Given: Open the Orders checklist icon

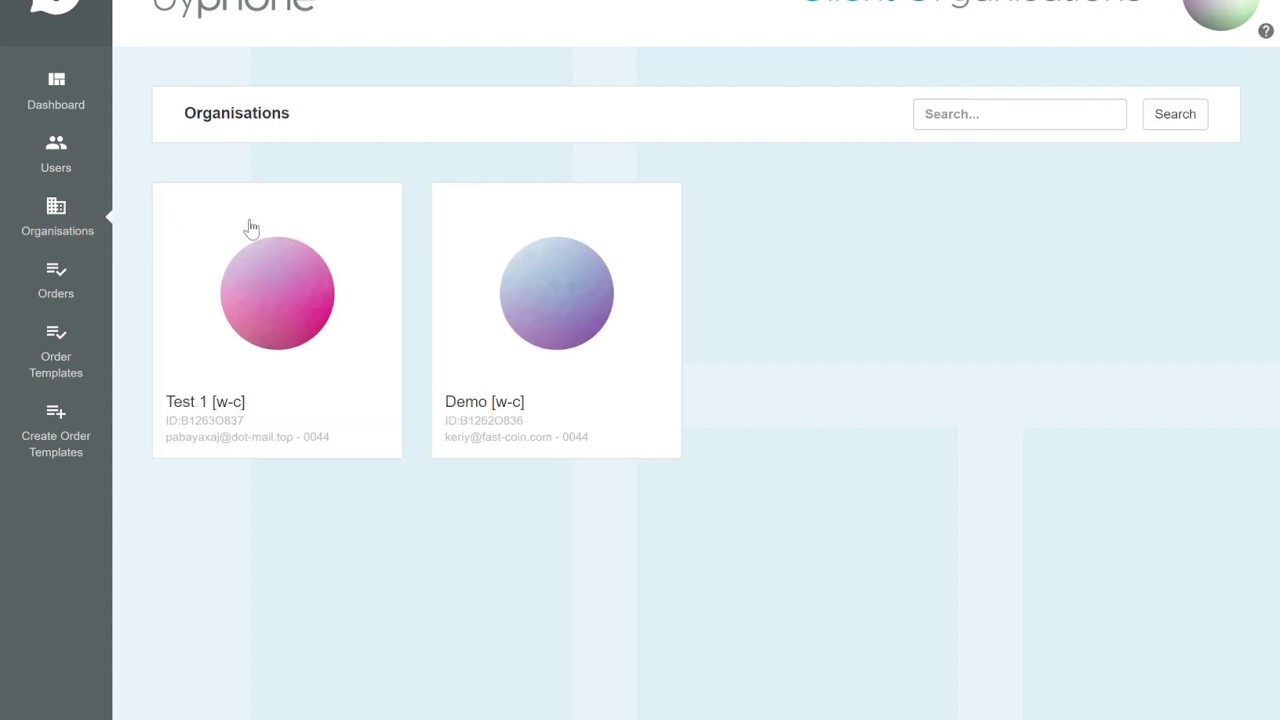Looking at the screenshot, I should [56, 269].
